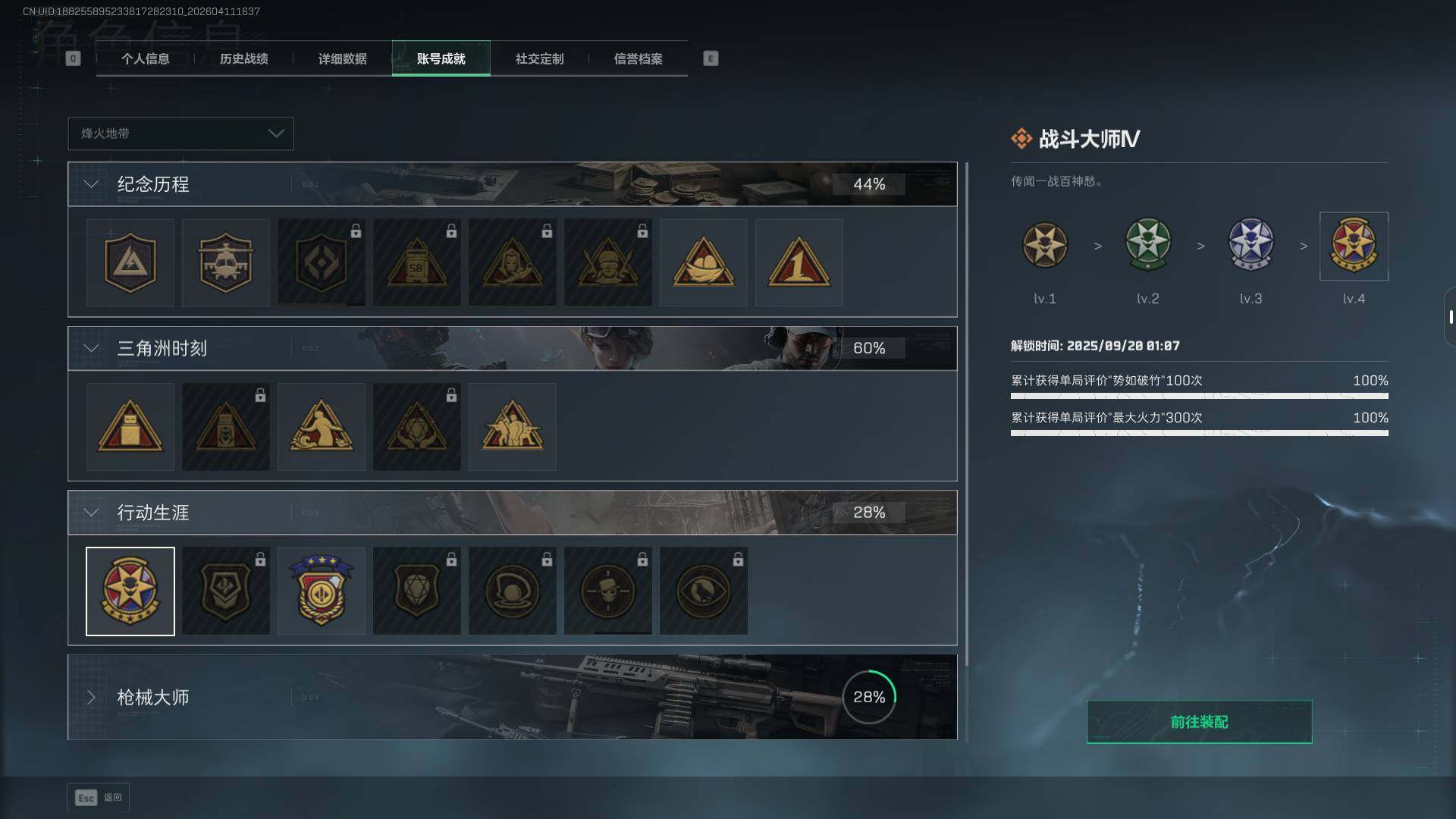Viewport: 1456px width, 819px height.
Task: Click the locked S8 triangle badge
Action: coord(416,262)
